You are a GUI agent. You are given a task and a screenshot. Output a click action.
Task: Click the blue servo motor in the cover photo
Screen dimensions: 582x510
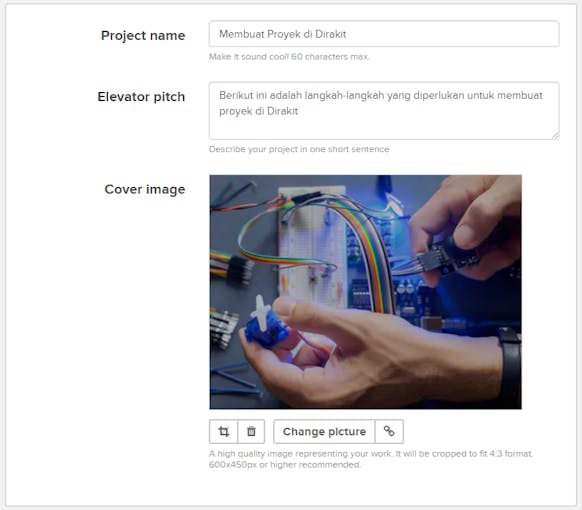267,327
